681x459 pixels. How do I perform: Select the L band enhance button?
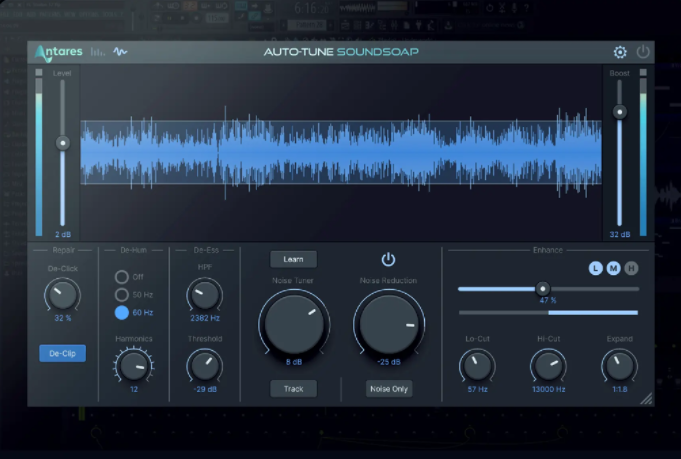point(596,268)
